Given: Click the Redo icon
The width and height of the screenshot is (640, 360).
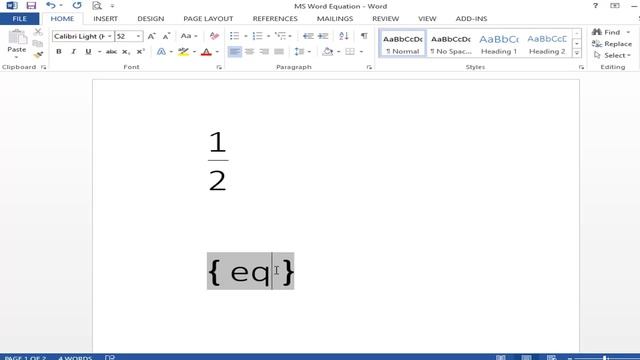Looking at the screenshot, I should click(77, 6).
